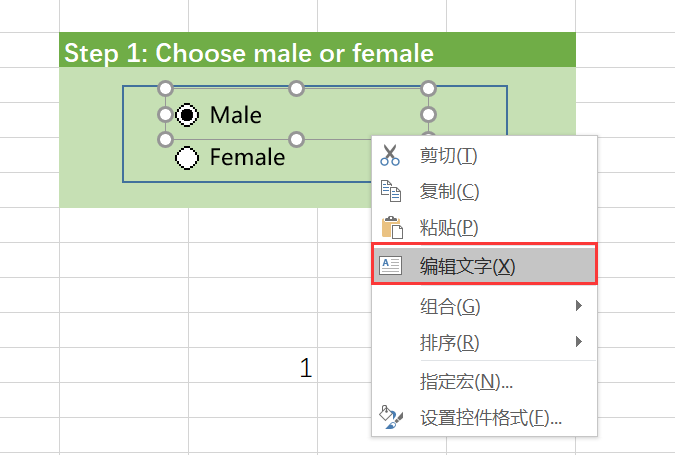The width and height of the screenshot is (675, 455).
Task: Click the top-right resize handle of the selection
Action: (428, 89)
